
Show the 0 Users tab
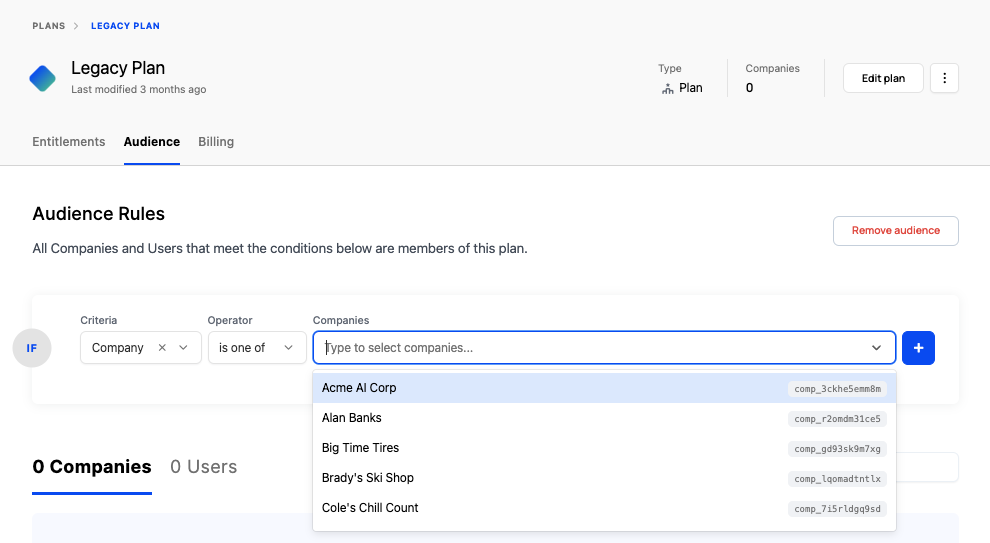coord(204,467)
